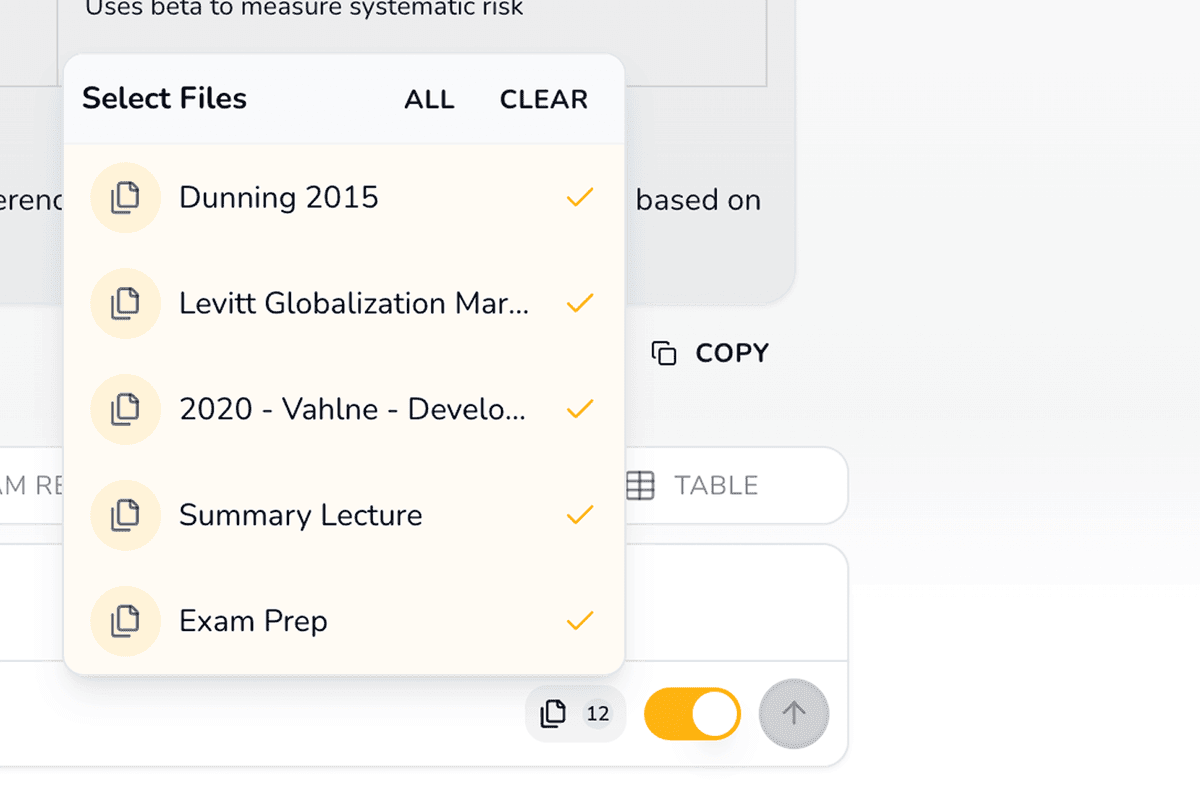1200x810 pixels.
Task: Uncheck the Exam Prep checkmark
Action: coord(580,621)
